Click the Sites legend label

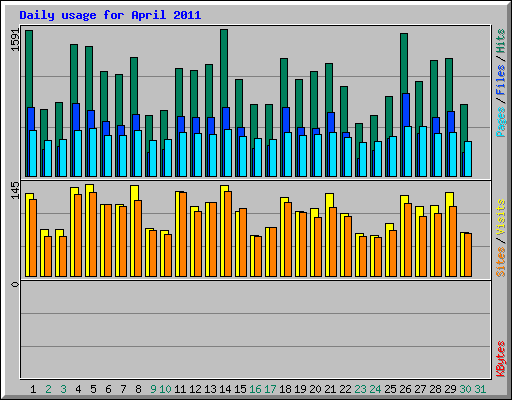coord(501,262)
